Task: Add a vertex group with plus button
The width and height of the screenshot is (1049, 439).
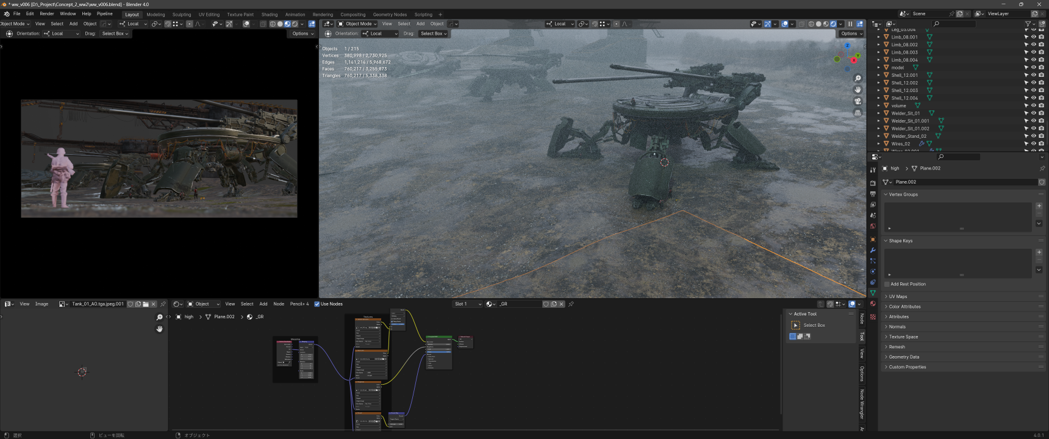Action: 1039,206
